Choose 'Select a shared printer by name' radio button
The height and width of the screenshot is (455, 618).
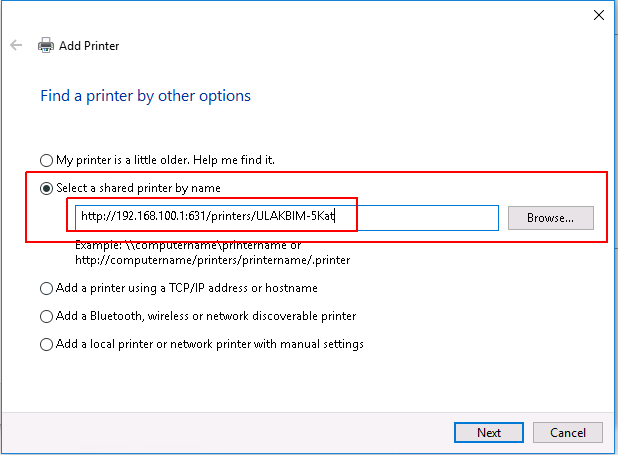pyautogui.click(x=46, y=188)
